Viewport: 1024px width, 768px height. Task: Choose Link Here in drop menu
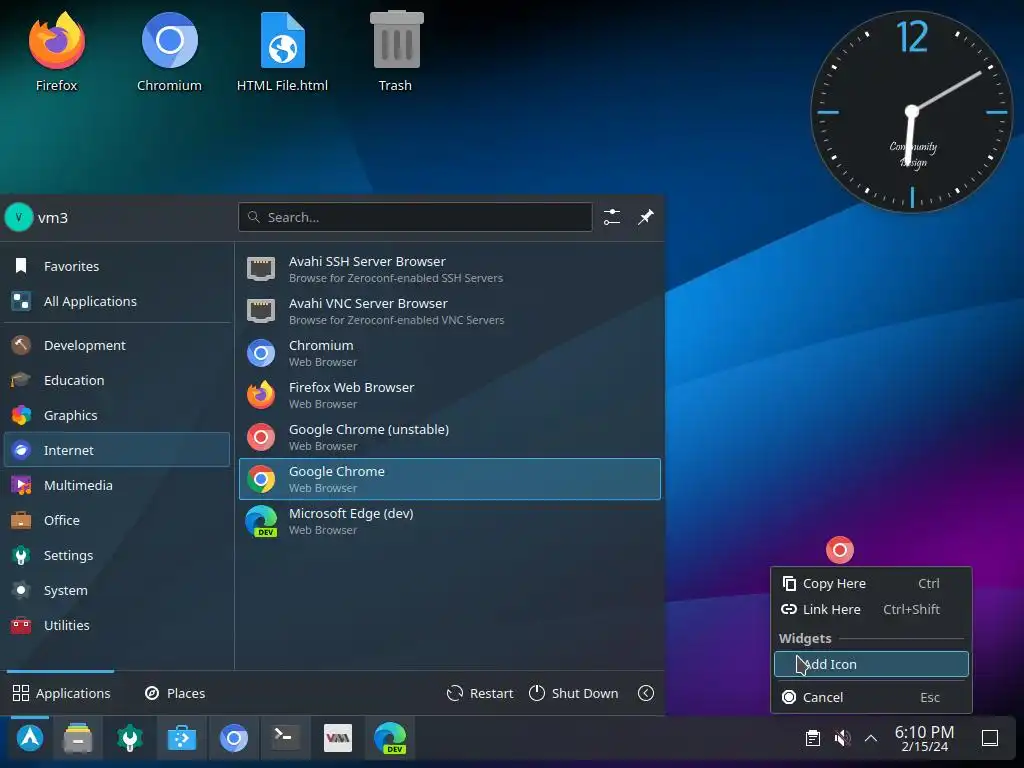pyautogui.click(x=871, y=609)
